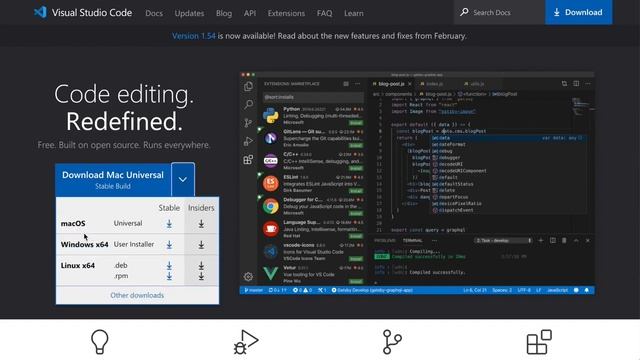Click the macOS row label
Image resolution: width=640 pixels, height=360 pixels.
point(73,224)
